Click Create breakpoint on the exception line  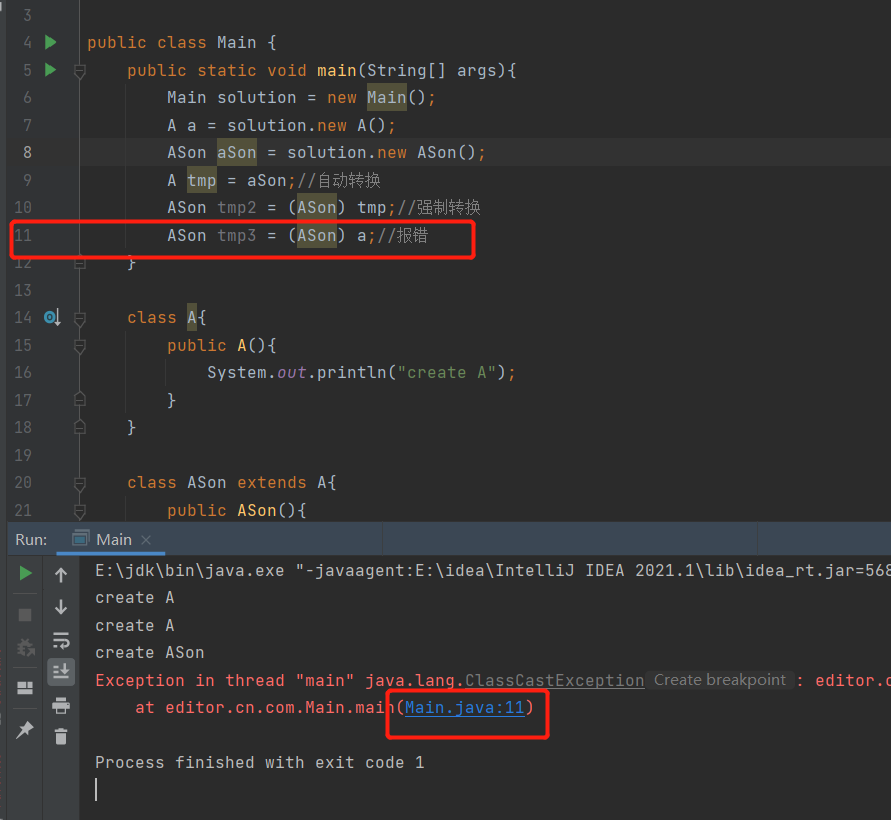[719, 680]
